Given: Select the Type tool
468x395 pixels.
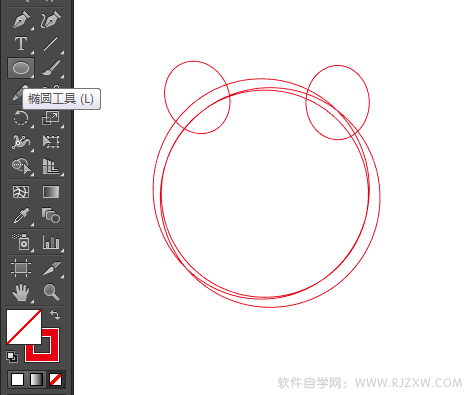Looking at the screenshot, I should (x=21, y=44).
